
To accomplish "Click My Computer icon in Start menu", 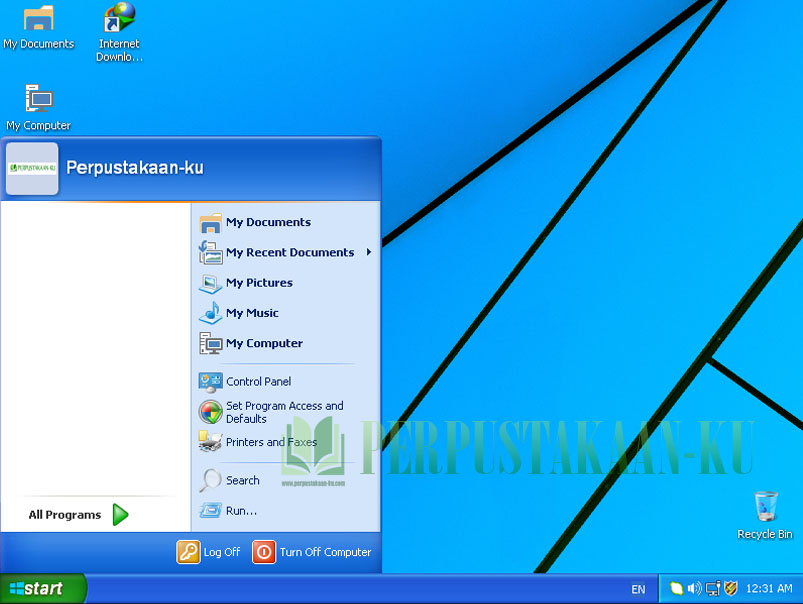I will 210,343.
